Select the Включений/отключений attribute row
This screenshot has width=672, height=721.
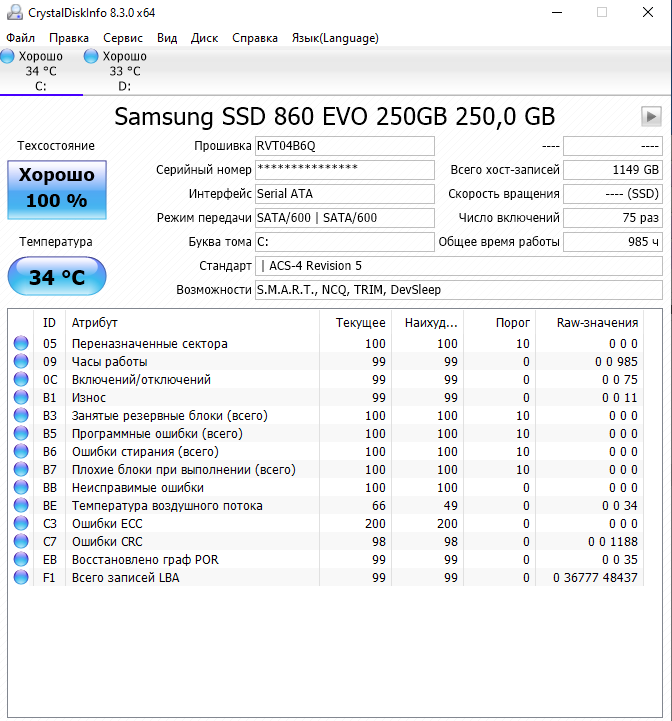pos(326,379)
